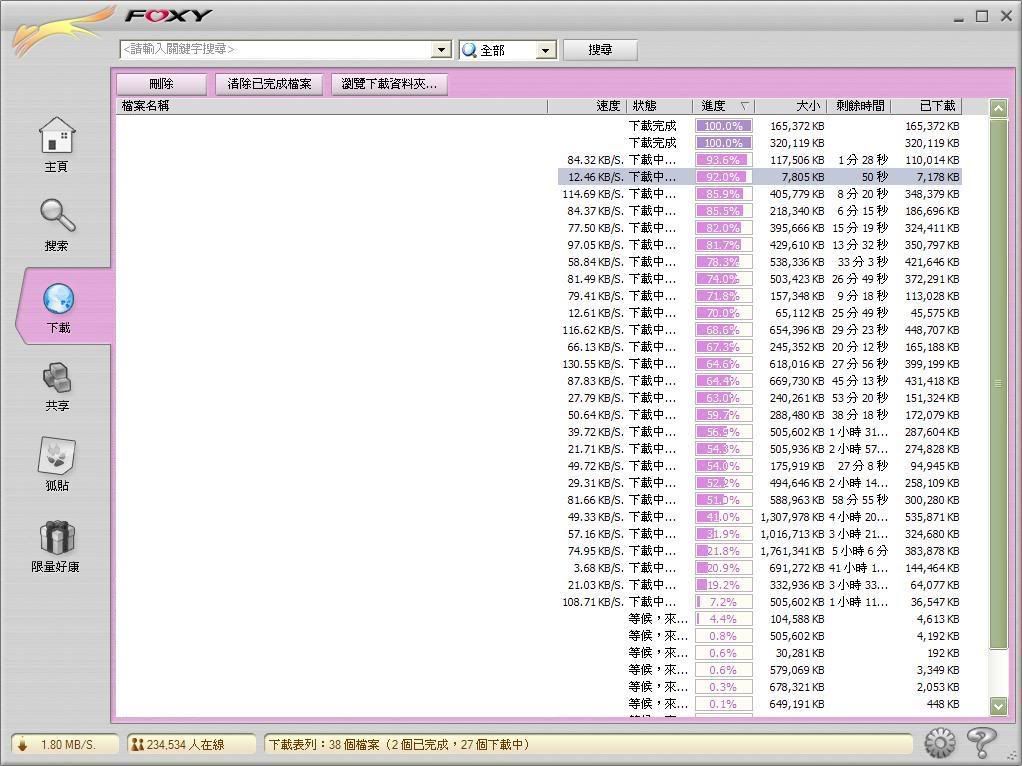Screen dimensions: 1022x766
Task: Click 瀏覽下載資料夾 button
Action: point(389,84)
